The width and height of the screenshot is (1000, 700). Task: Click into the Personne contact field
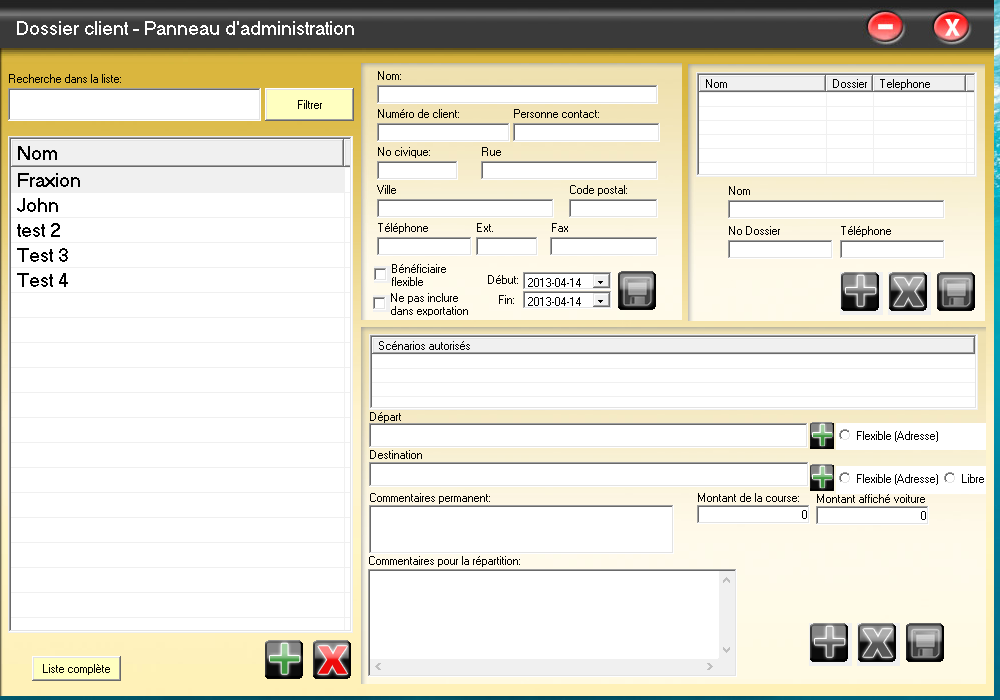[x=586, y=132]
